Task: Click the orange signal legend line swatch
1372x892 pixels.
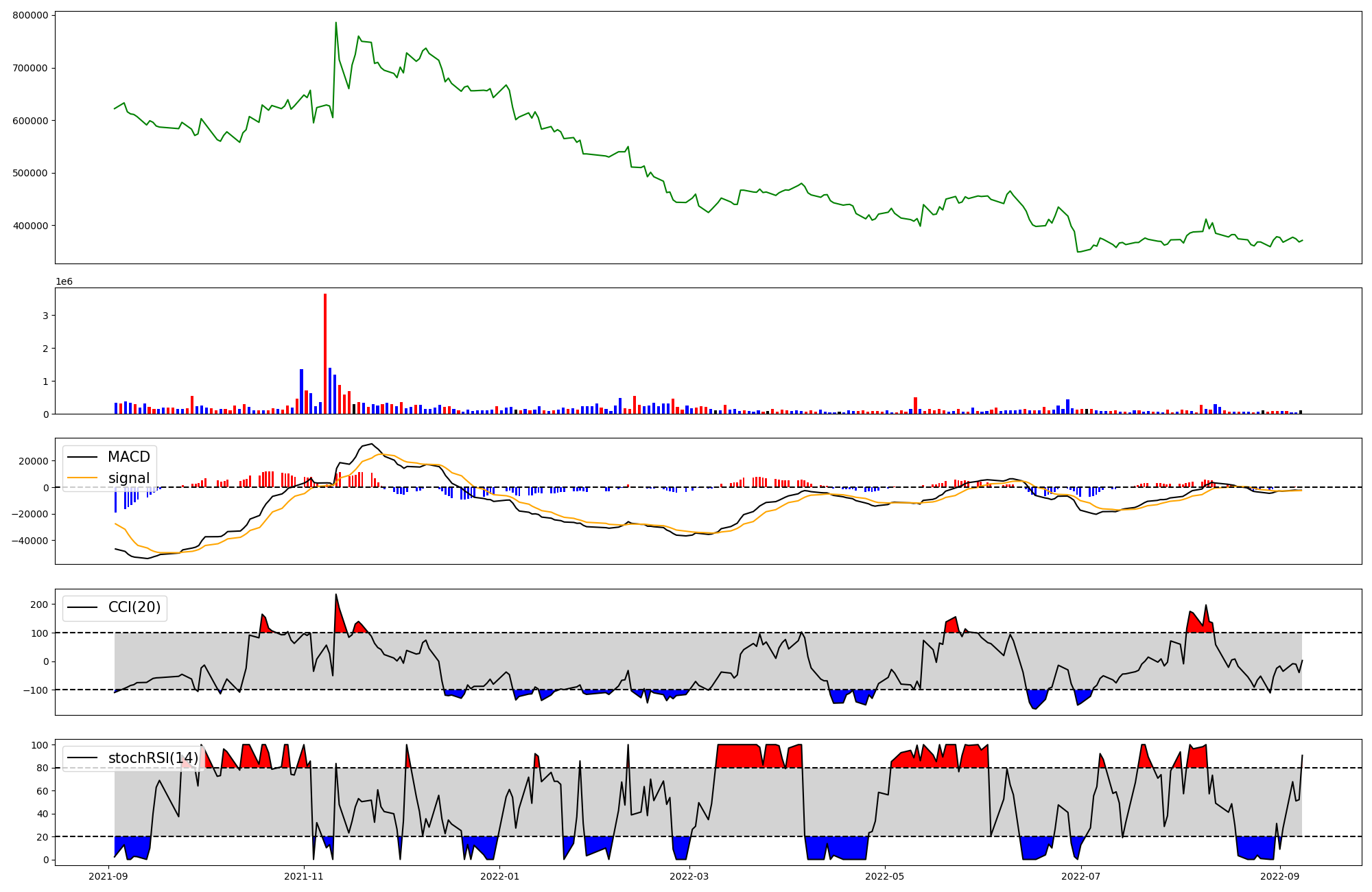Action: [81, 478]
